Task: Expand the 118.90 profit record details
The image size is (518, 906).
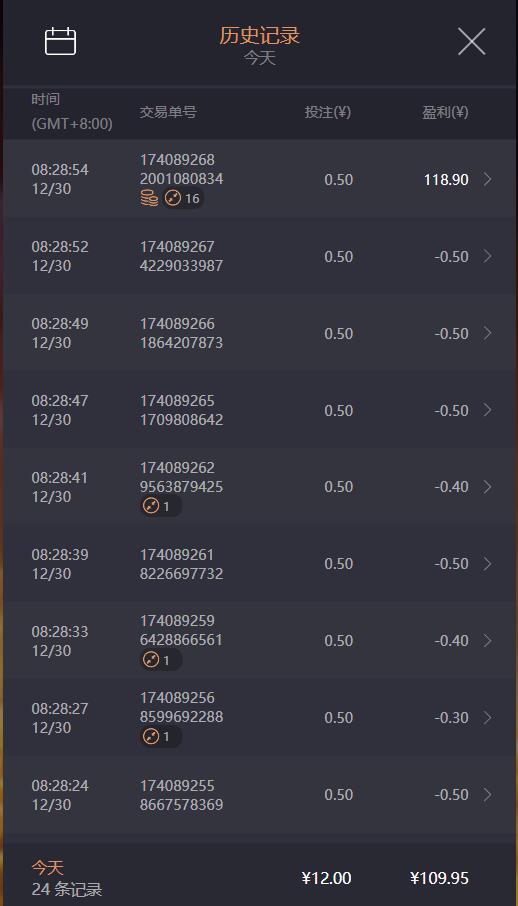Action: tap(487, 179)
